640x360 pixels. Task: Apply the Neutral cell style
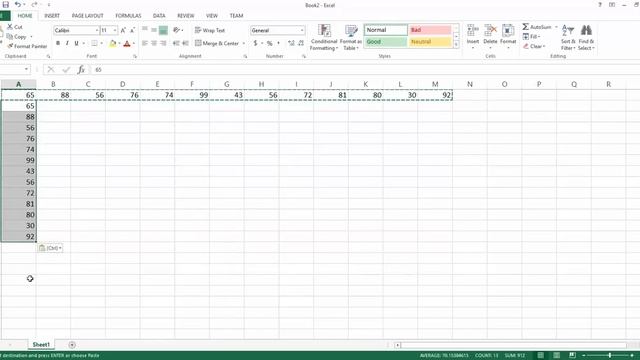(430, 42)
